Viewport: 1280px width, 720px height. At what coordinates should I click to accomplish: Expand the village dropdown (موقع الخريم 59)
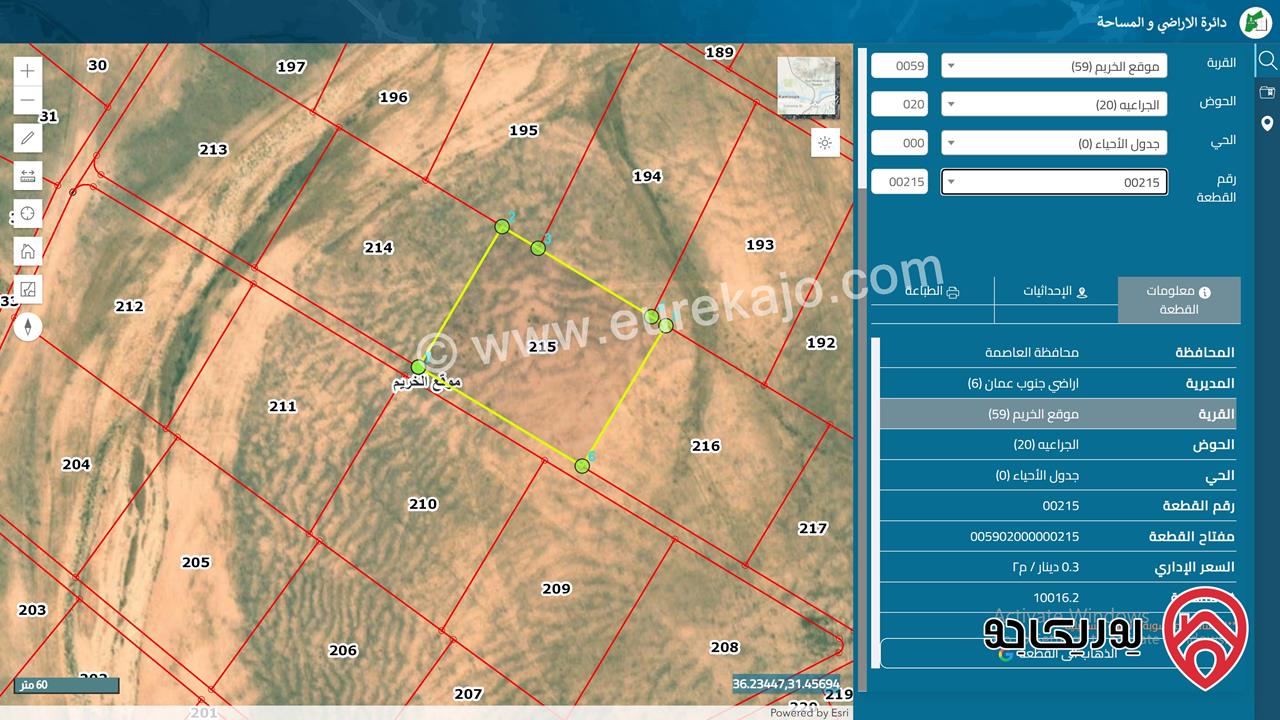1054,66
